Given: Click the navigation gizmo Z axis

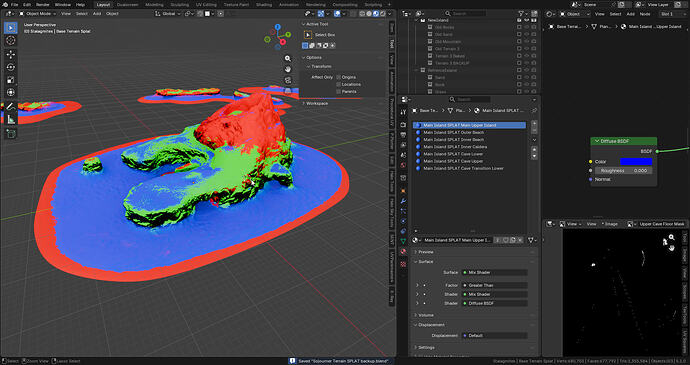Looking at the screenshot, I should 278,27.
